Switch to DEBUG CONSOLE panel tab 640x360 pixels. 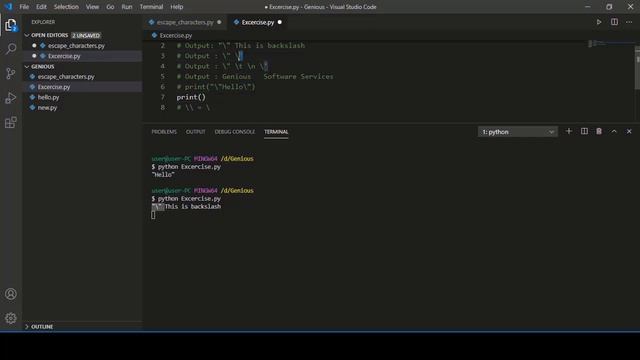[x=235, y=132]
